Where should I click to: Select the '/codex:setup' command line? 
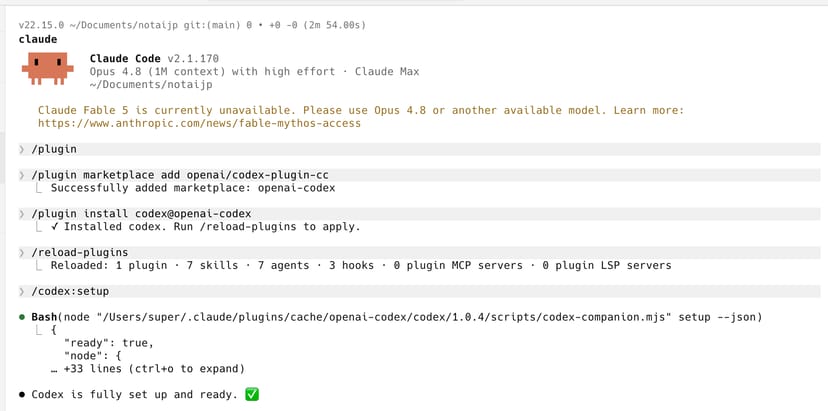click(x=419, y=292)
